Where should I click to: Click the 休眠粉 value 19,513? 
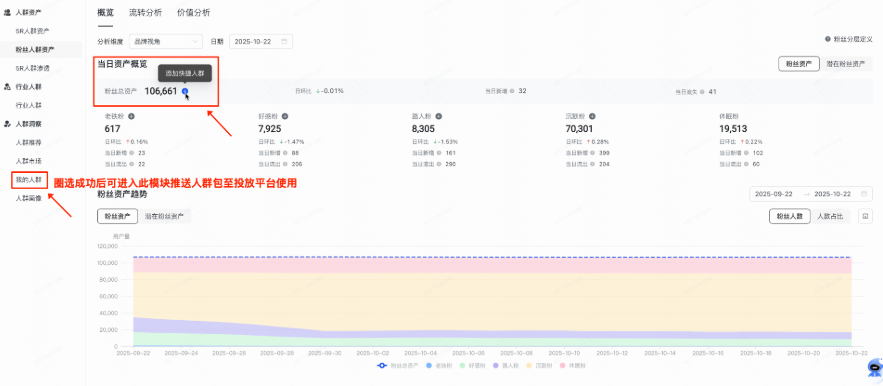(733, 128)
